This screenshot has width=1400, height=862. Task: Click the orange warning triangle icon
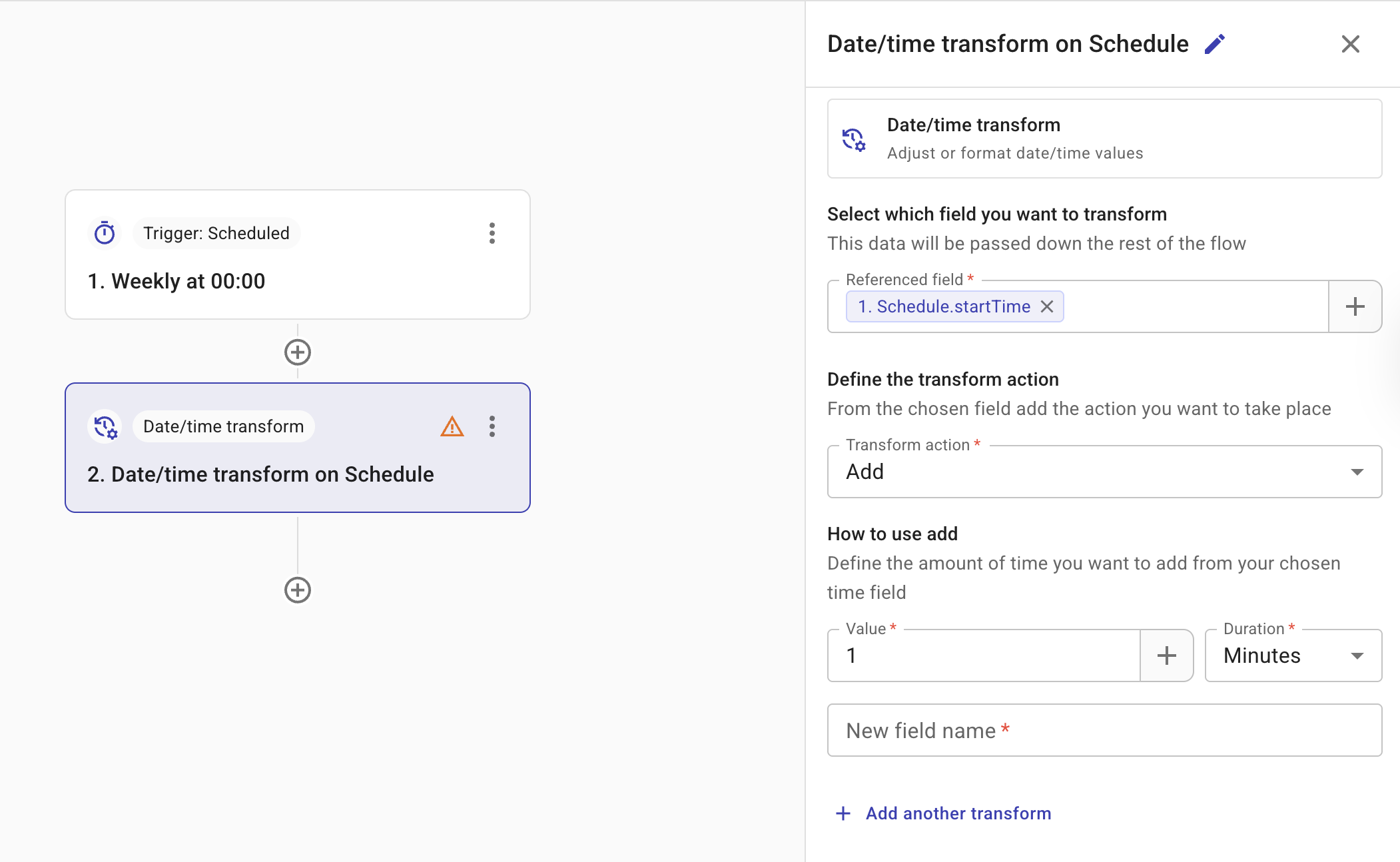click(452, 426)
